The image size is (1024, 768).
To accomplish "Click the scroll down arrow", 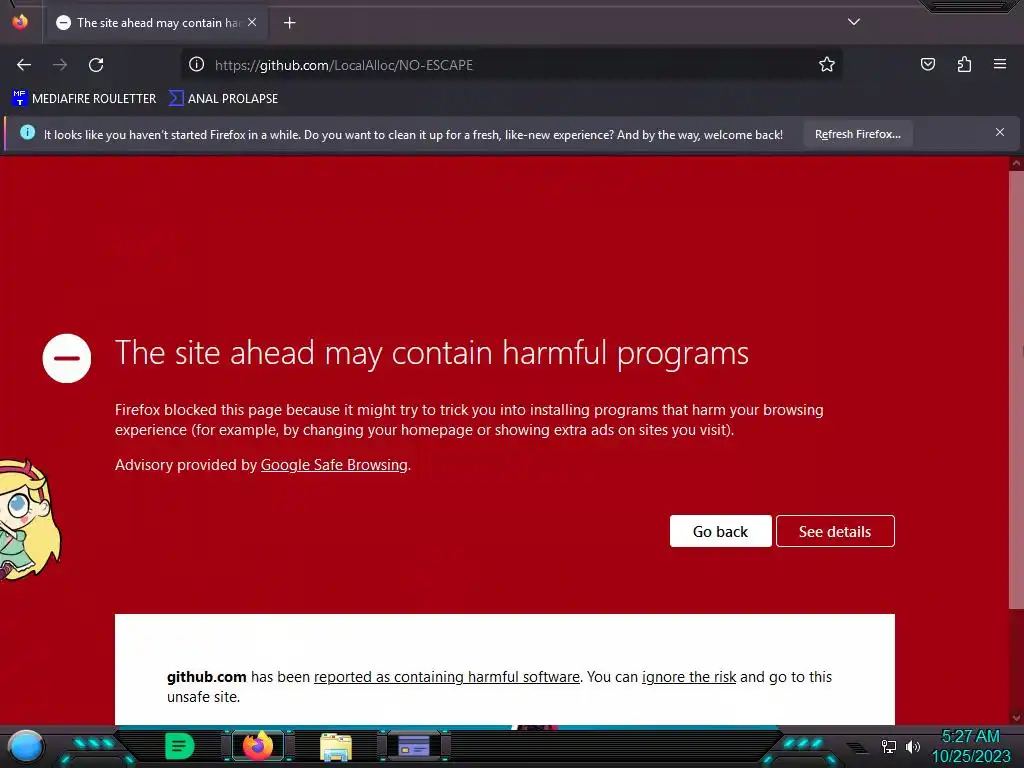I will [x=1016, y=718].
